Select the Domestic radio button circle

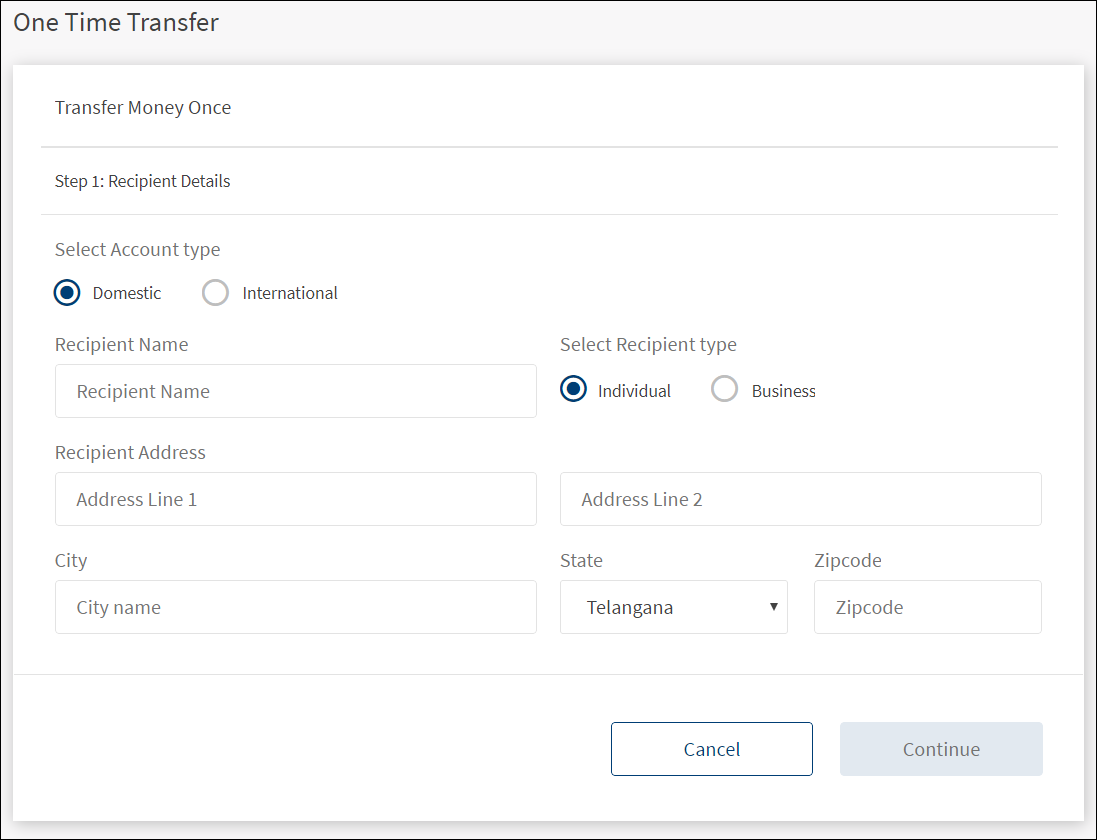(x=68, y=293)
